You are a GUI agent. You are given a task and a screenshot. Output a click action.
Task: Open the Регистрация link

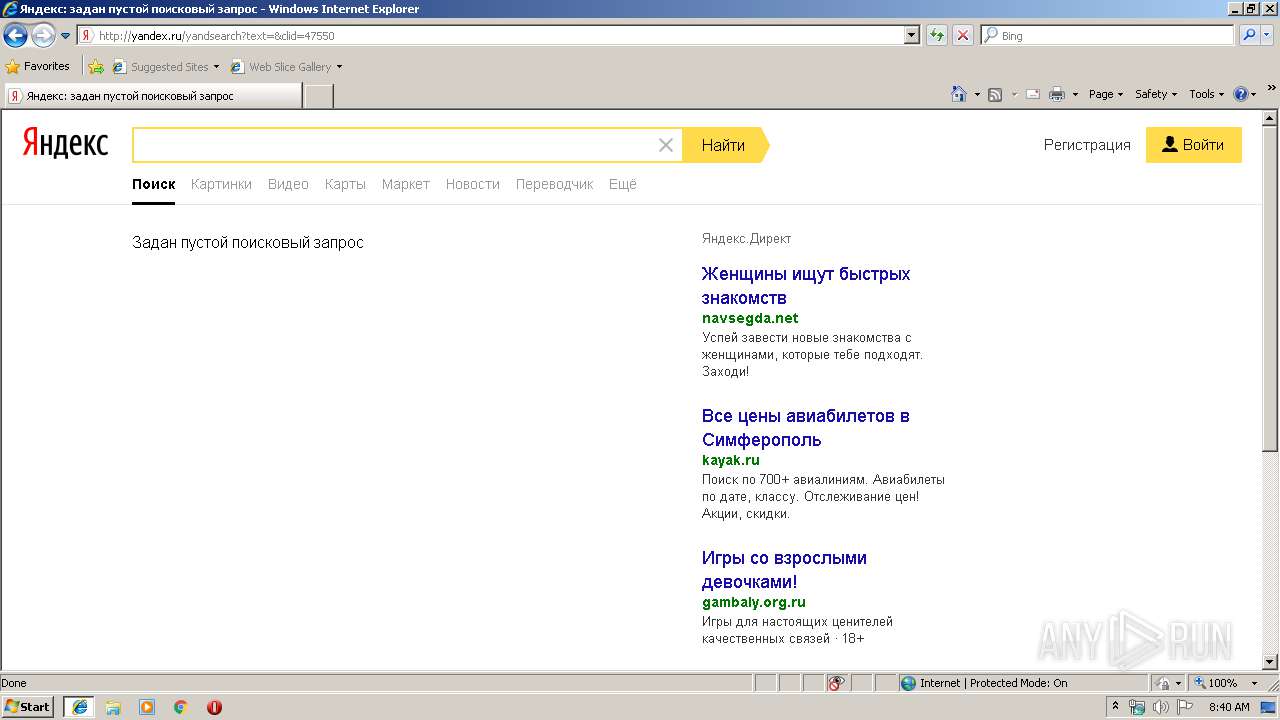tap(1087, 145)
